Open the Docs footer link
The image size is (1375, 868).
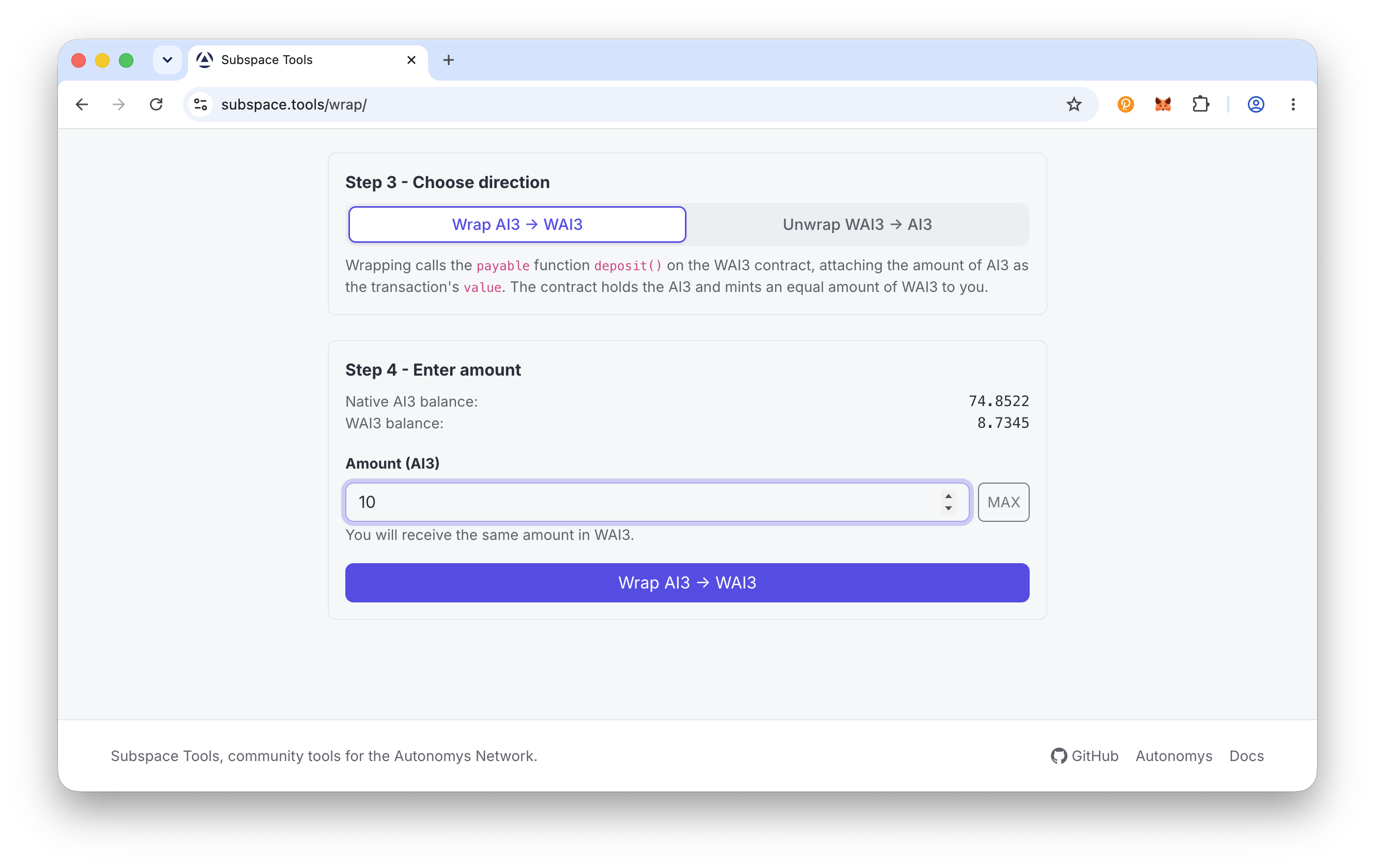coord(1246,755)
